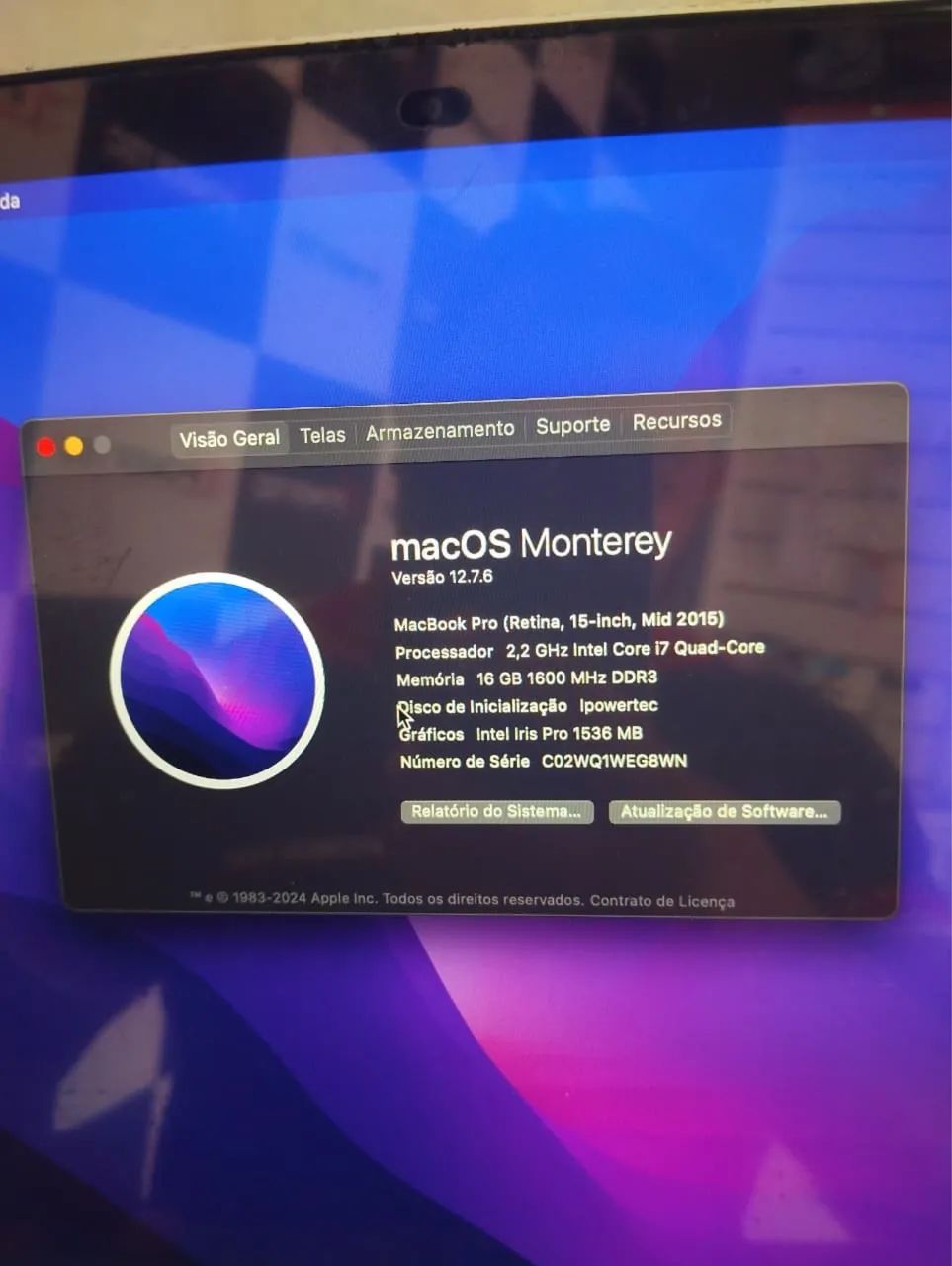Click the Versão 12.7.6 text
This screenshot has height=1266, width=952.
[442, 577]
